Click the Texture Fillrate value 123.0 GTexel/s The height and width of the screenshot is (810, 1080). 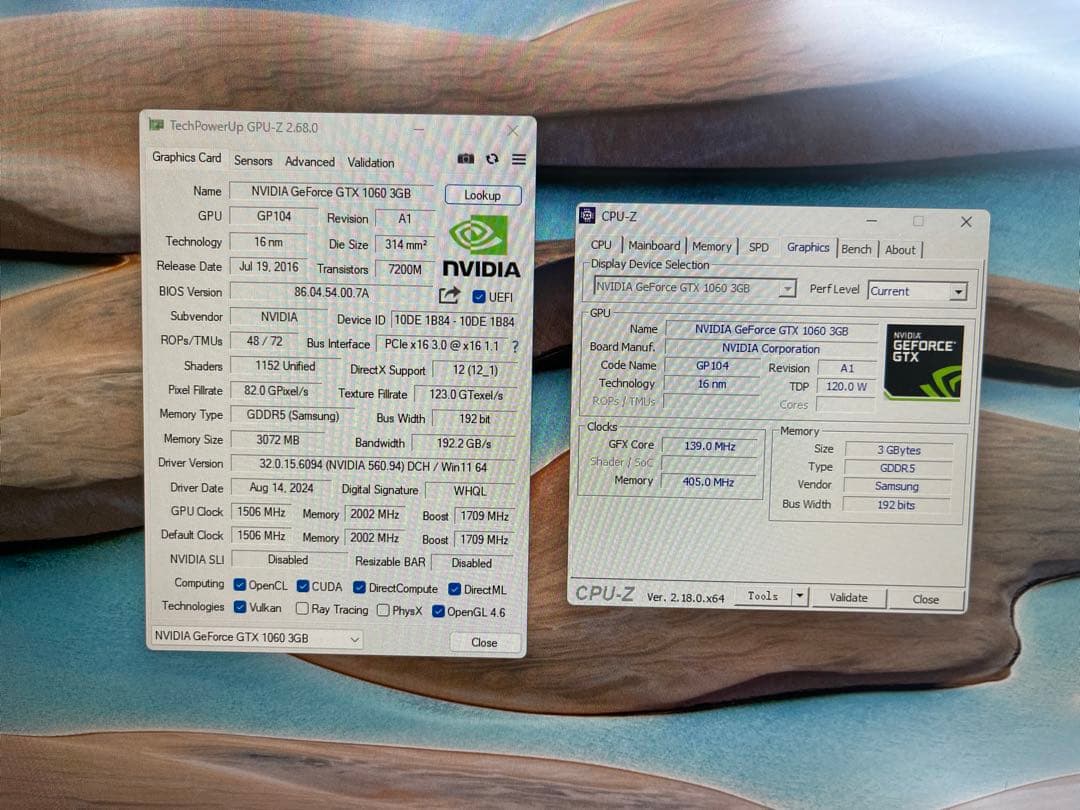pos(466,395)
